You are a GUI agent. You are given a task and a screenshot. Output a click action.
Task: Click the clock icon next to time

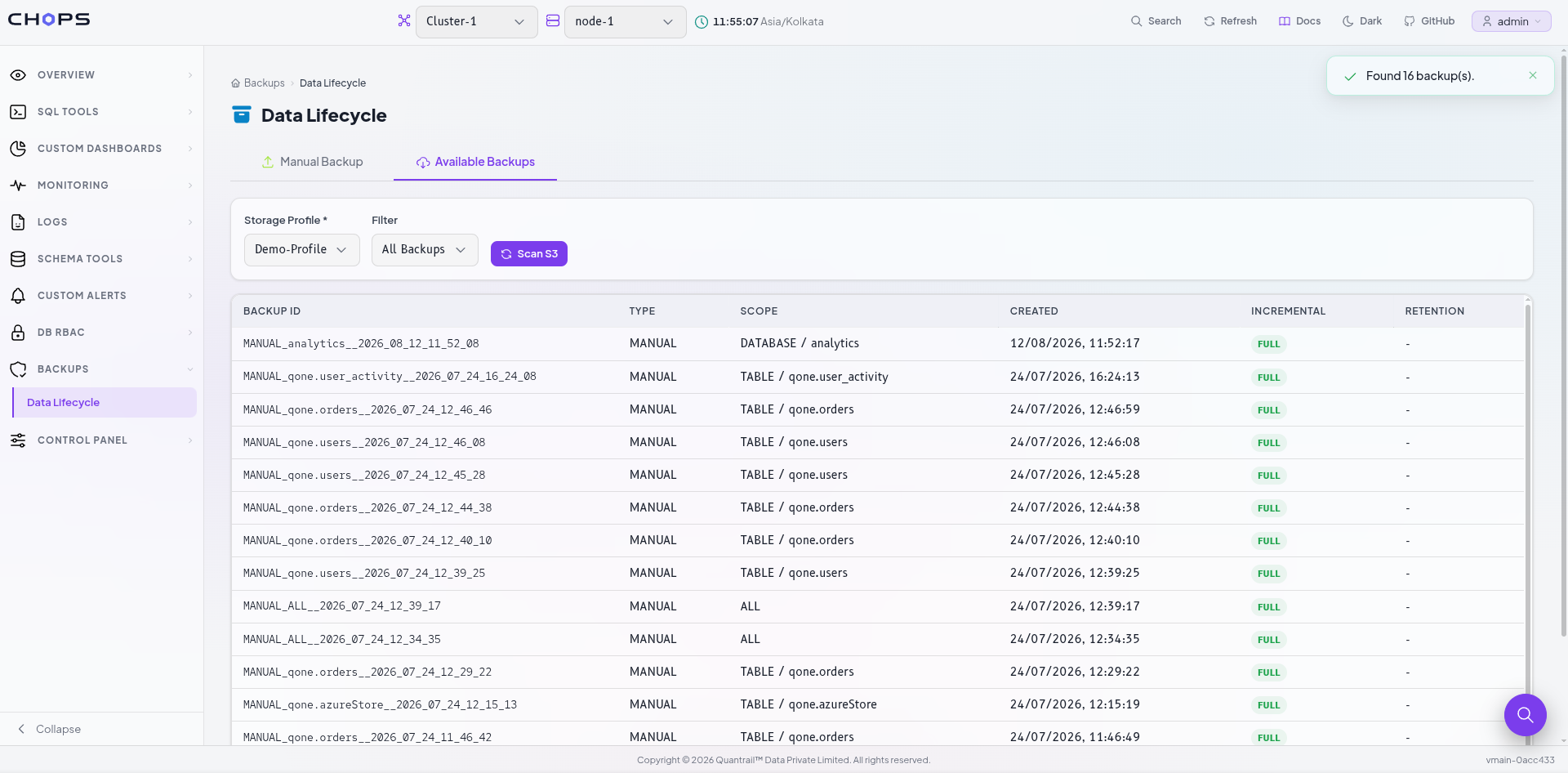pos(702,22)
